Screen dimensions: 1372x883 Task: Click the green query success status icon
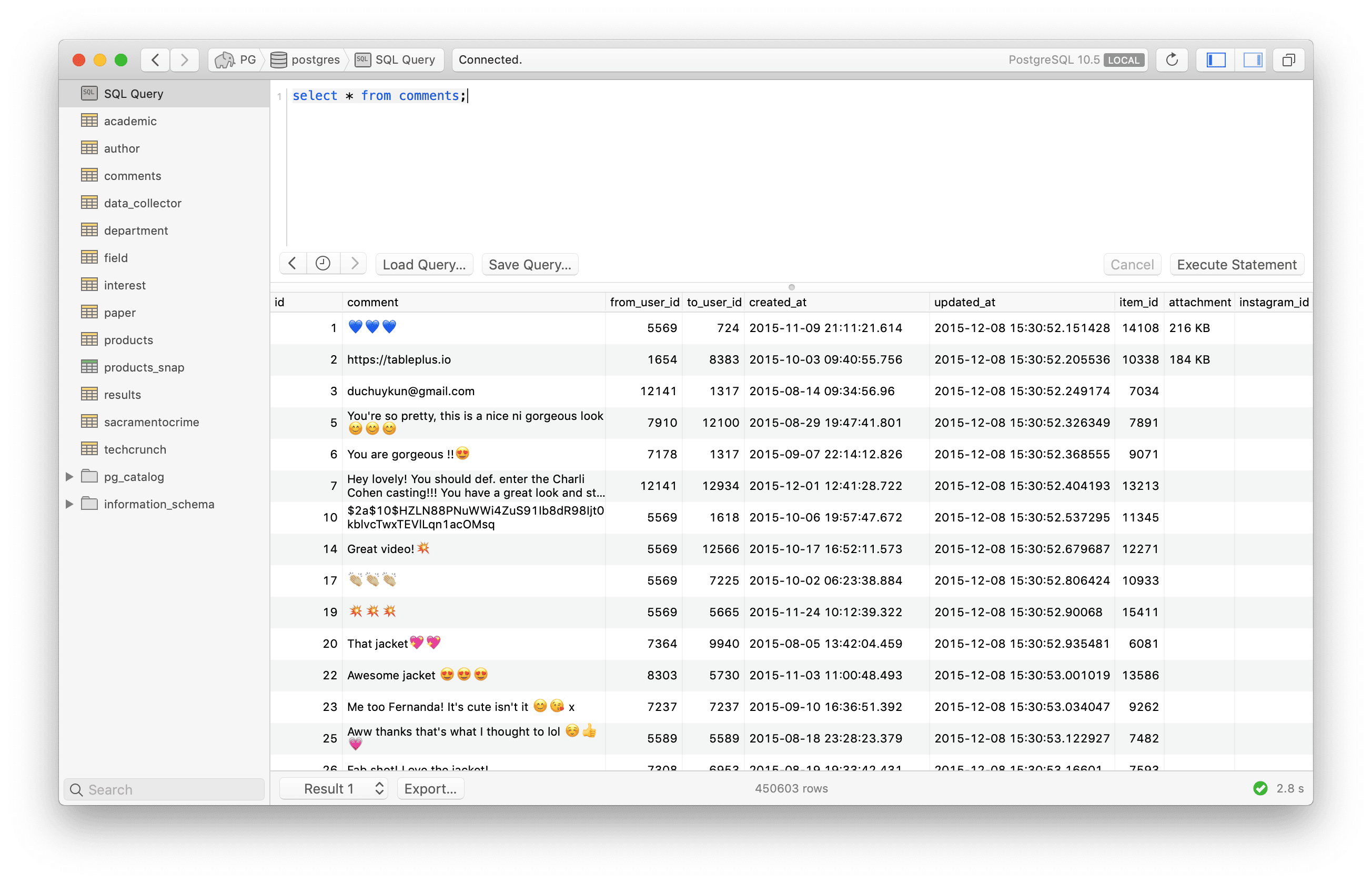pyautogui.click(x=1259, y=789)
